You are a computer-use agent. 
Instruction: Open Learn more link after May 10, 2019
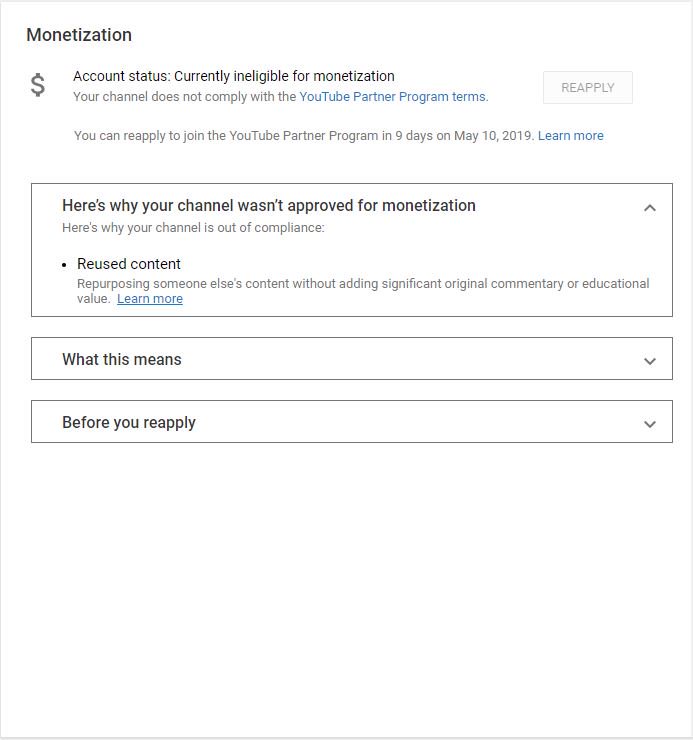point(571,136)
